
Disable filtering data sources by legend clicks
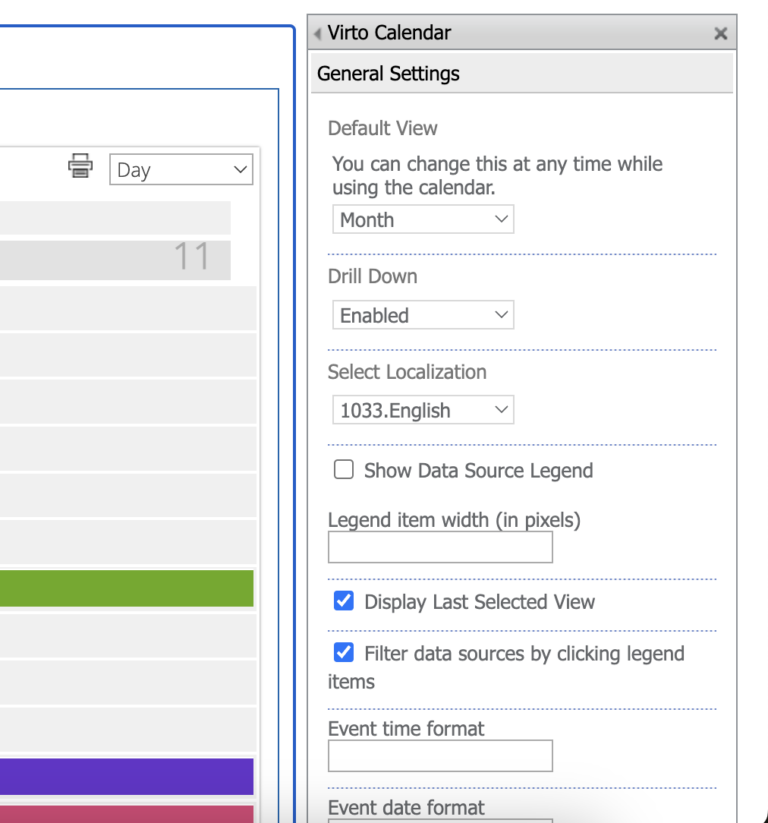tap(343, 652)
